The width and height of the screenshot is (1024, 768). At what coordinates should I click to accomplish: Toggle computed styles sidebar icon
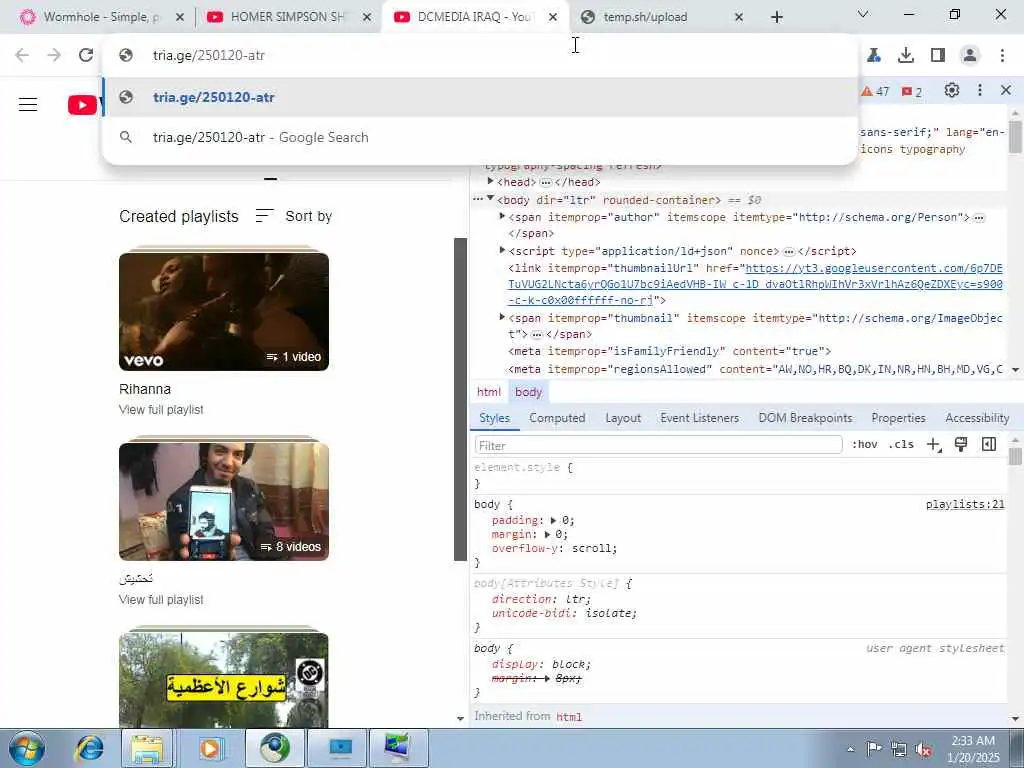click(989, 445)
